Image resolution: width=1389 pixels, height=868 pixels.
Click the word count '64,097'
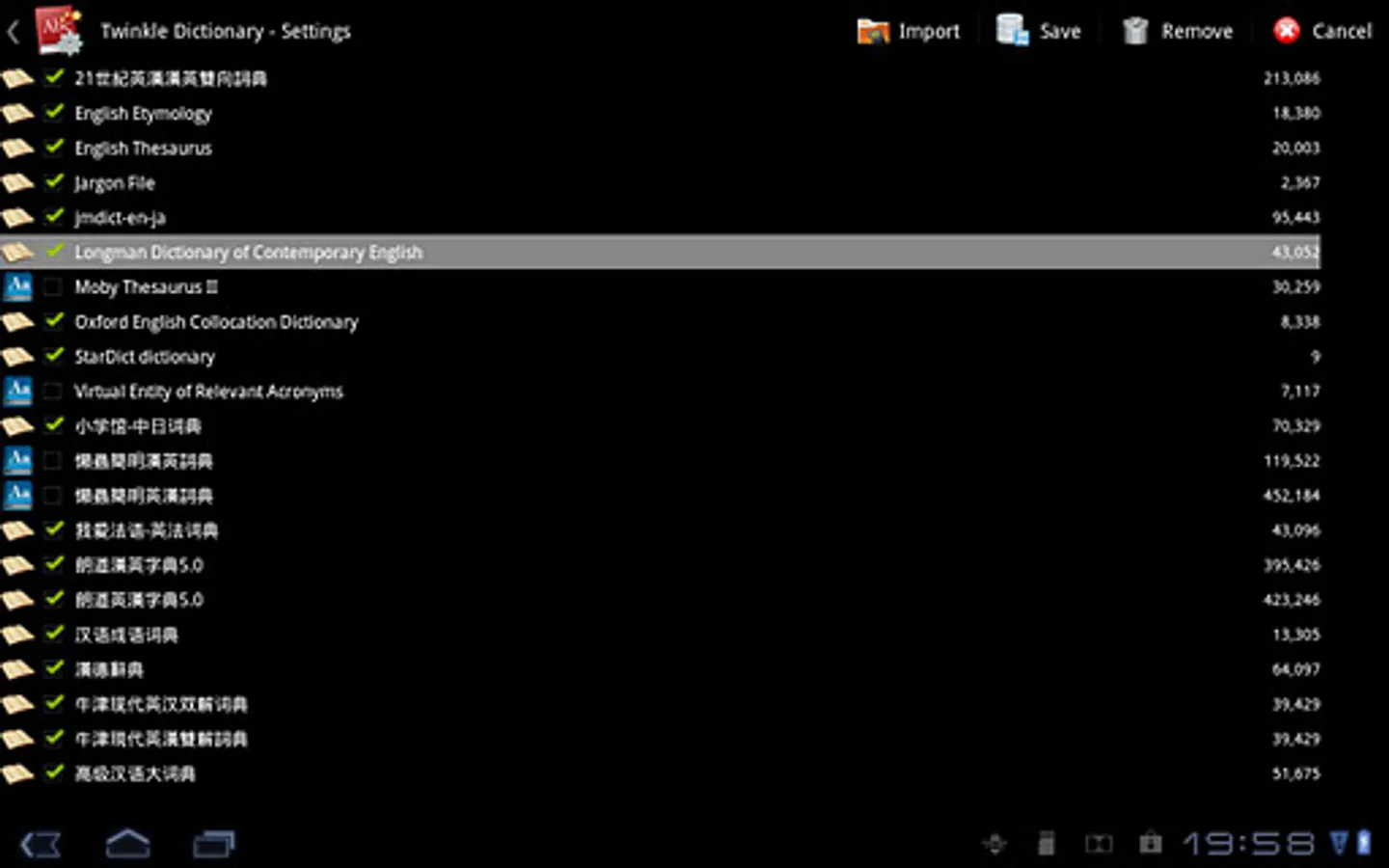[x=1295, y=668]
